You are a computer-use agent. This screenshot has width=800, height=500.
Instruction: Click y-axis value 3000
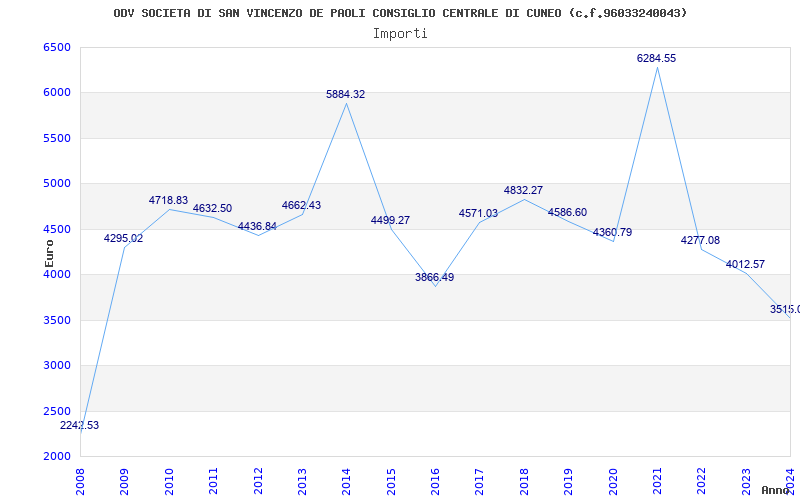(x=57, y=366)
